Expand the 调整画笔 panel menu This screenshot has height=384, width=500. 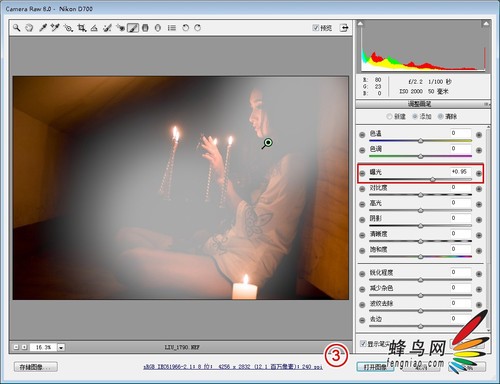[486, 104]
